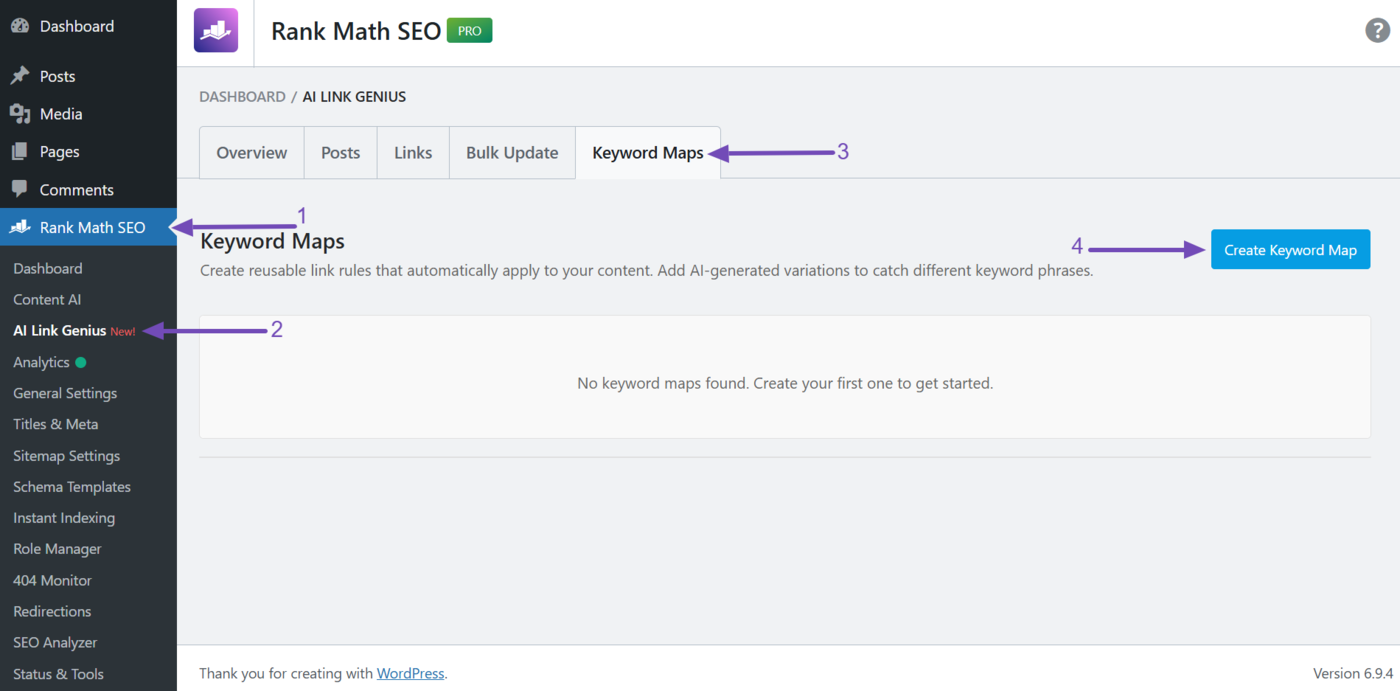
Task: Open Status & Tools submenu item
Action: tap(58, 674)
